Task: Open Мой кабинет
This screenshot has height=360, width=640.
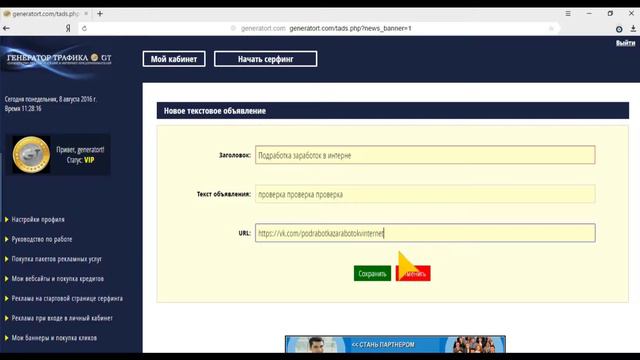Action: coord(174,59)
